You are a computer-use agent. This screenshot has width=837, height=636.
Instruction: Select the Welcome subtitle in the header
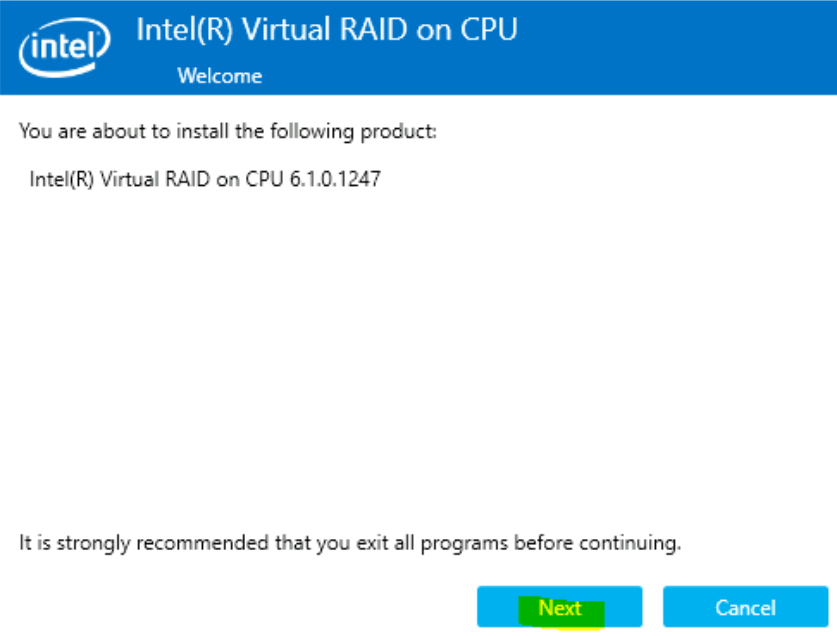(x=219, y=76)
